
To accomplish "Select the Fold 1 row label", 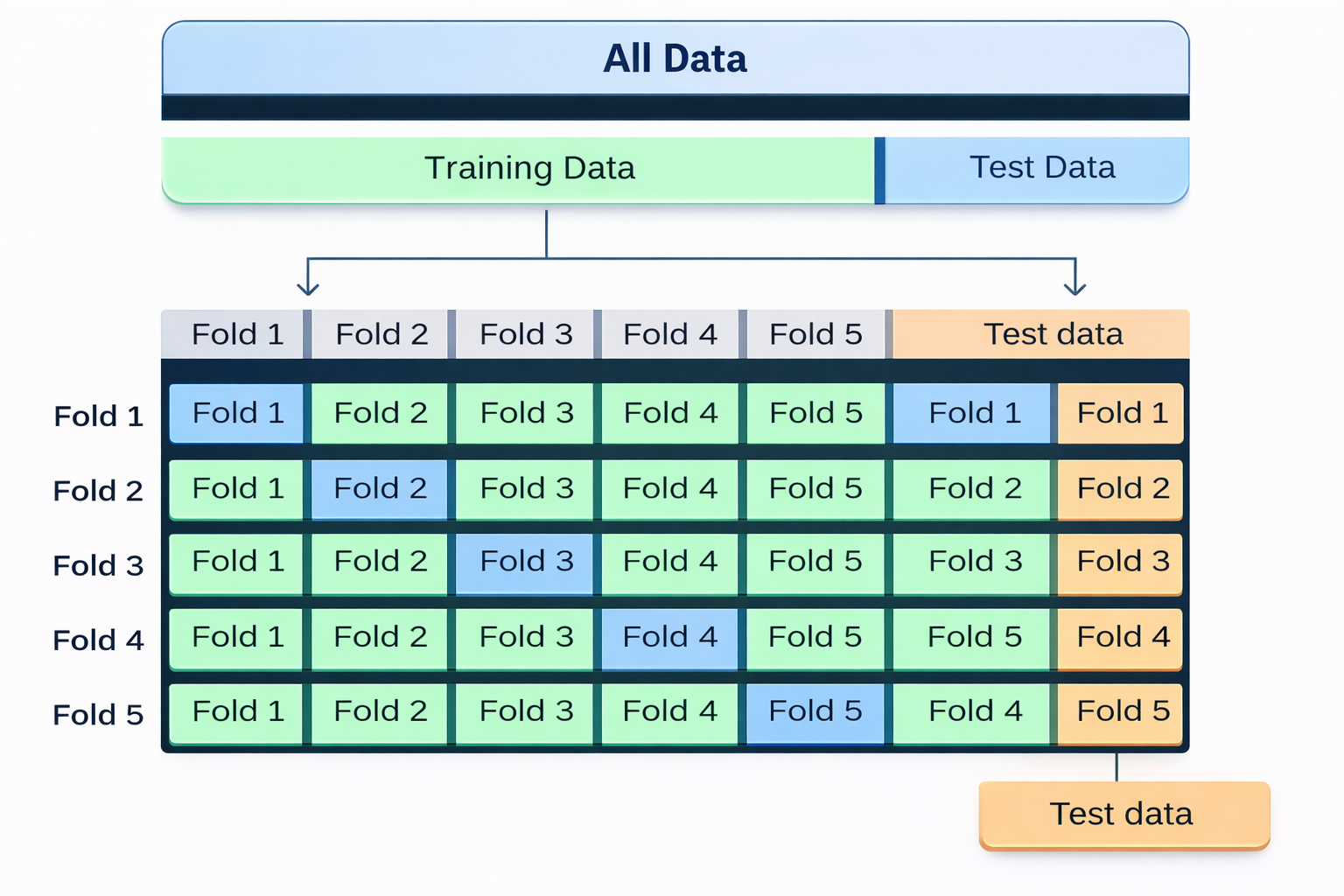I will [x=98, y=416].
